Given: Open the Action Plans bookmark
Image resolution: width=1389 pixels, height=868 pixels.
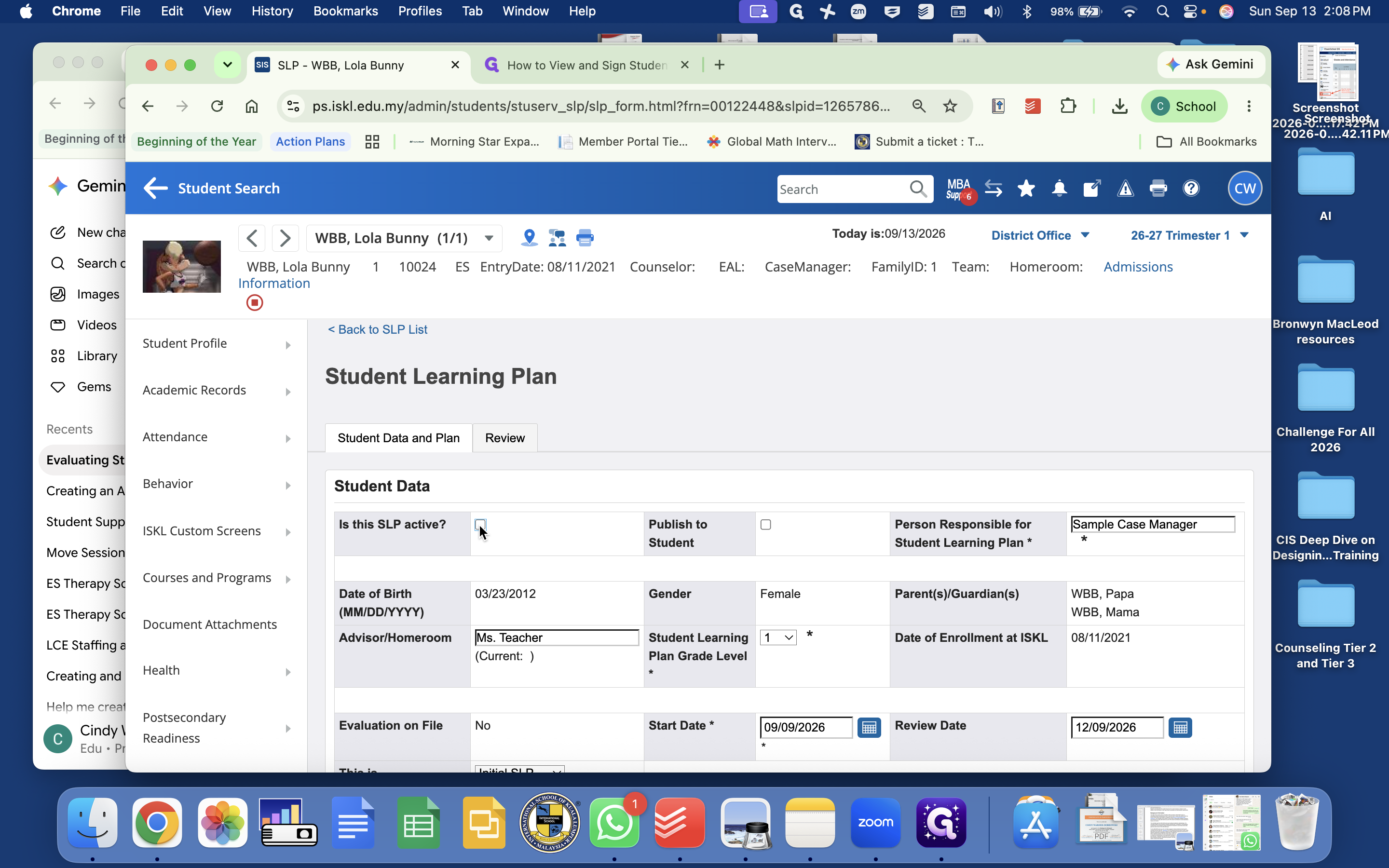Looking at the screenshot, I should click(311, 142).
